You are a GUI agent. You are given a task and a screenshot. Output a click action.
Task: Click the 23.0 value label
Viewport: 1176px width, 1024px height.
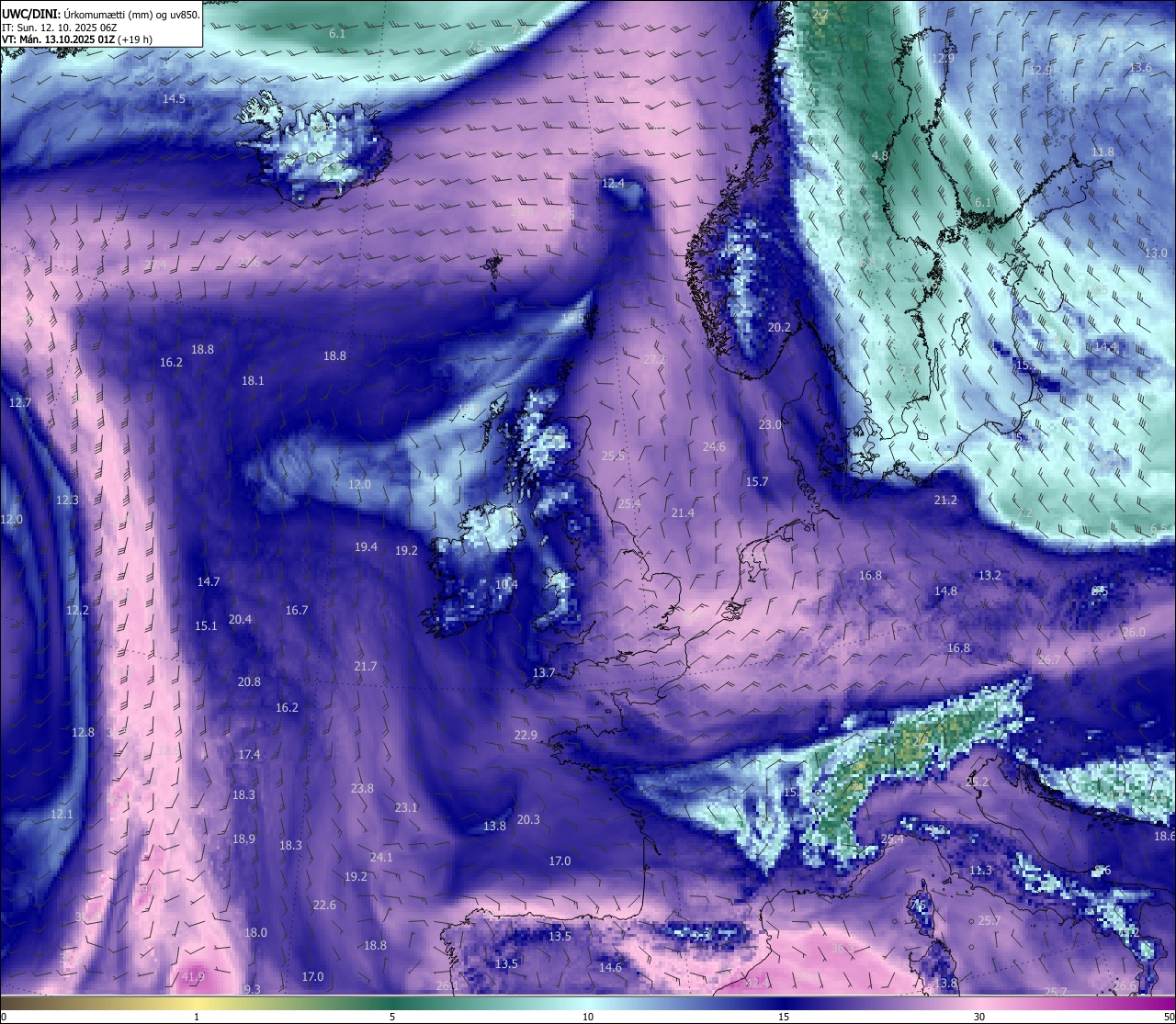coord(770,424)
